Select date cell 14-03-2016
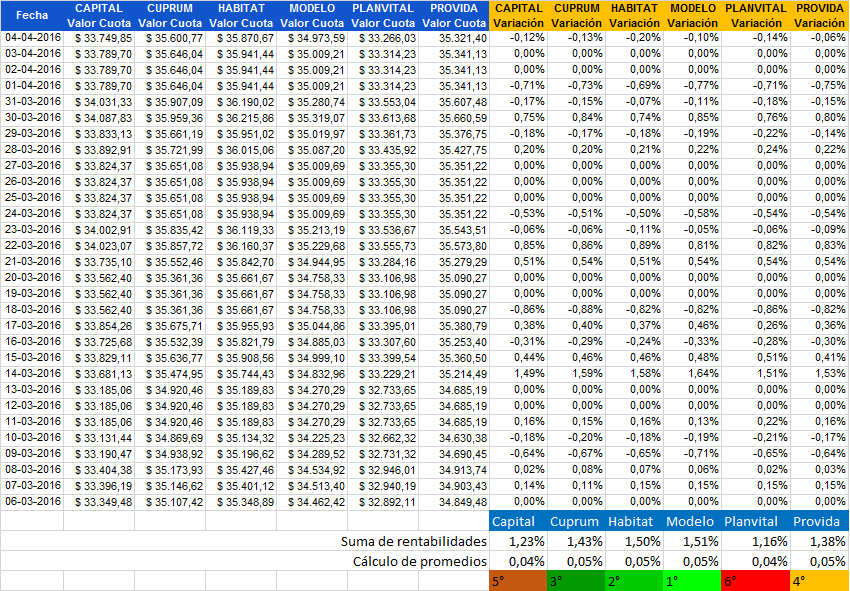 (32, 374)
